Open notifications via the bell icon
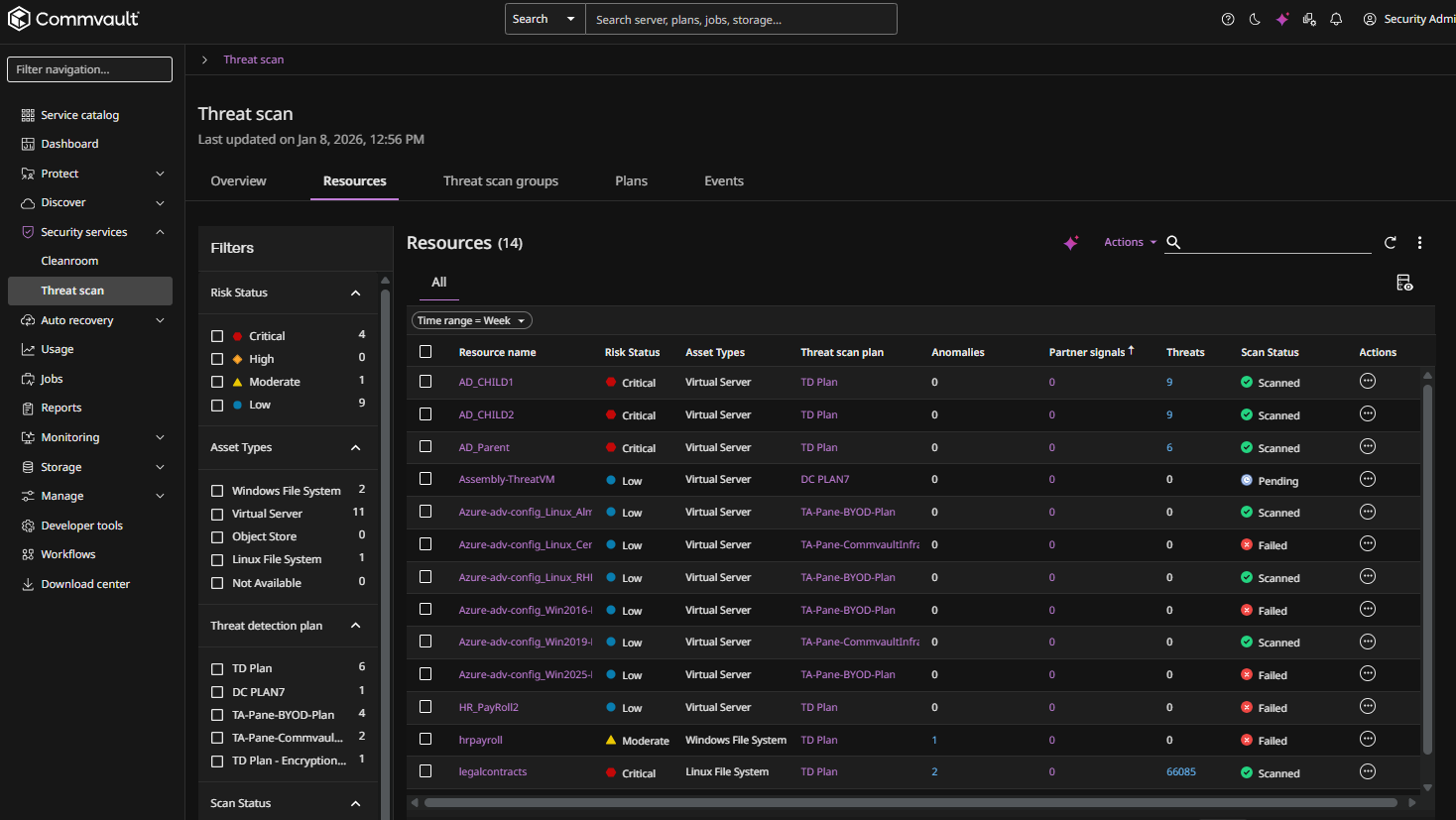The image size is (1456, 820). [x=1336, y=18]
